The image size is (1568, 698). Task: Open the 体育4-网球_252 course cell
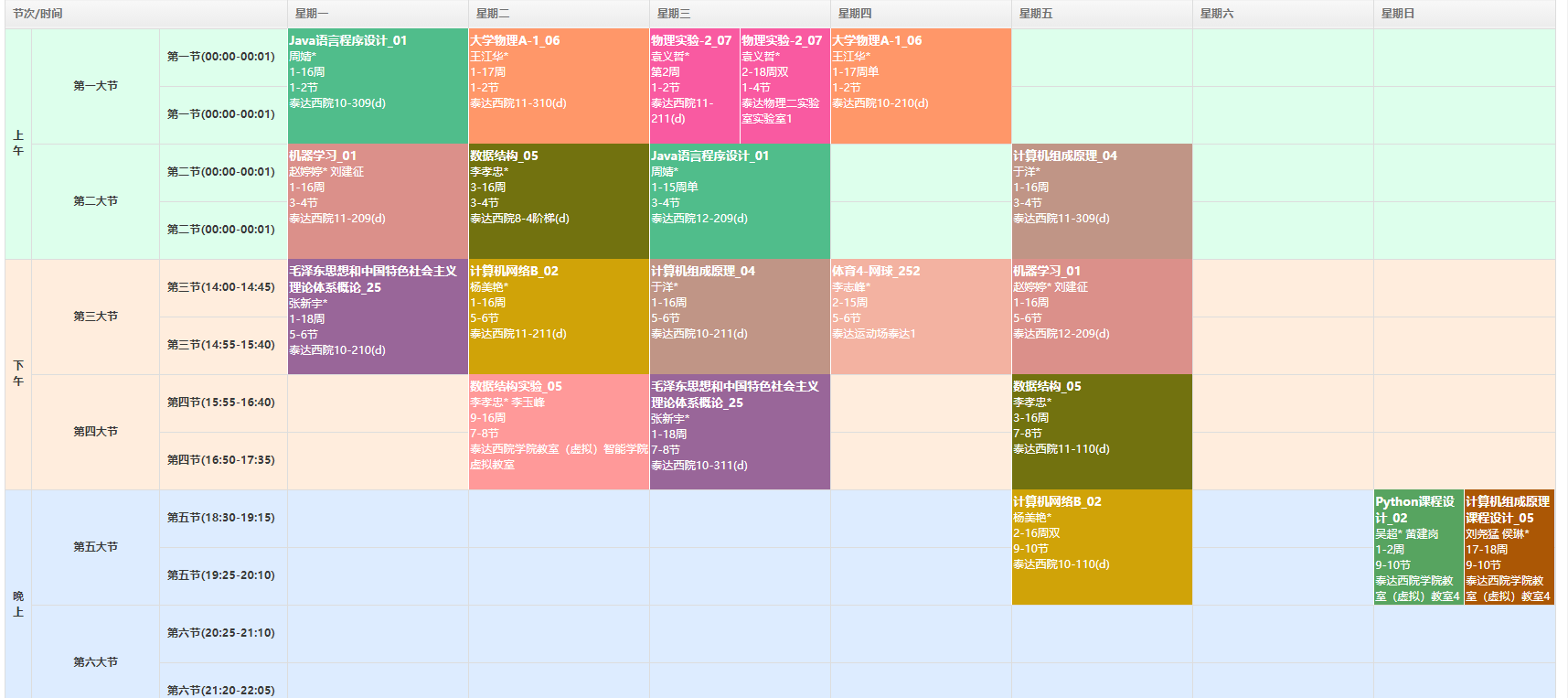pos(921,317)
